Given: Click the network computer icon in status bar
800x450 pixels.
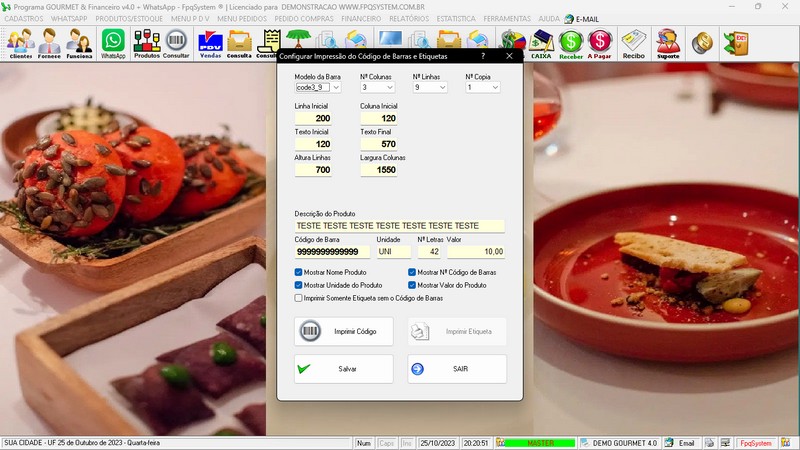Looking at the screenshot, I should [x=726, y=443].
